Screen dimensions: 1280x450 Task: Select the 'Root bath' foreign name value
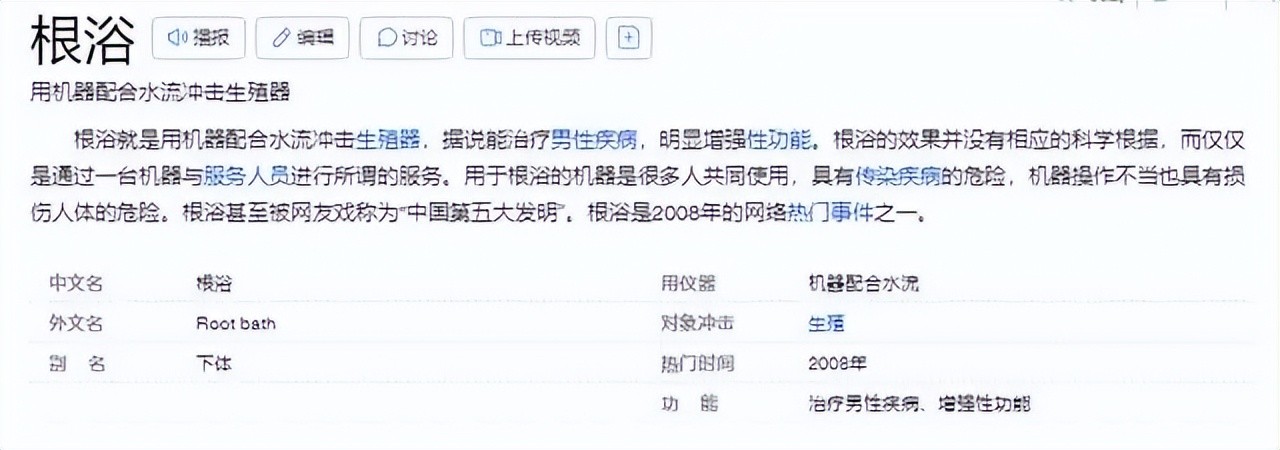pos(235,324)
